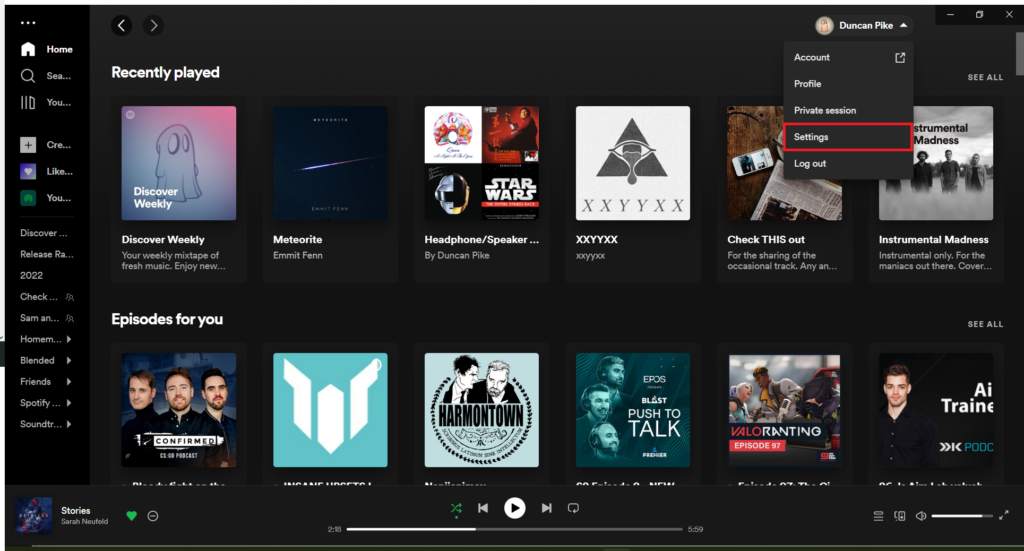Image resolution: width=1024 pixels, height=551 pixels.
Task: Click See All for Recently played
Action: (x=984, y=77)
